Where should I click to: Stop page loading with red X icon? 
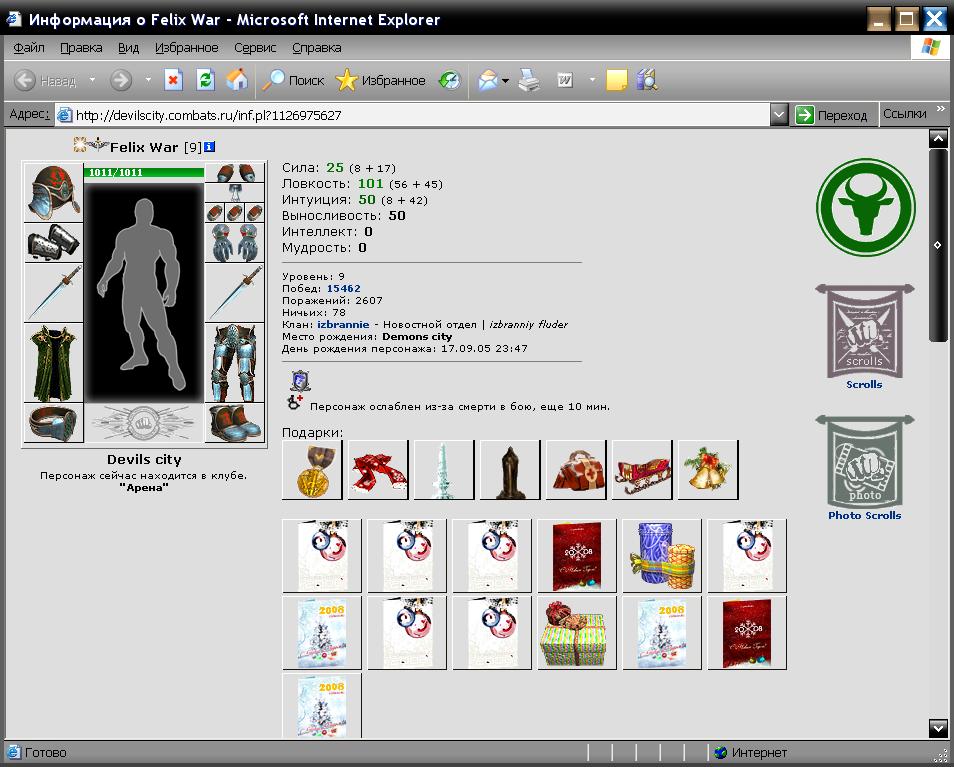173,80
